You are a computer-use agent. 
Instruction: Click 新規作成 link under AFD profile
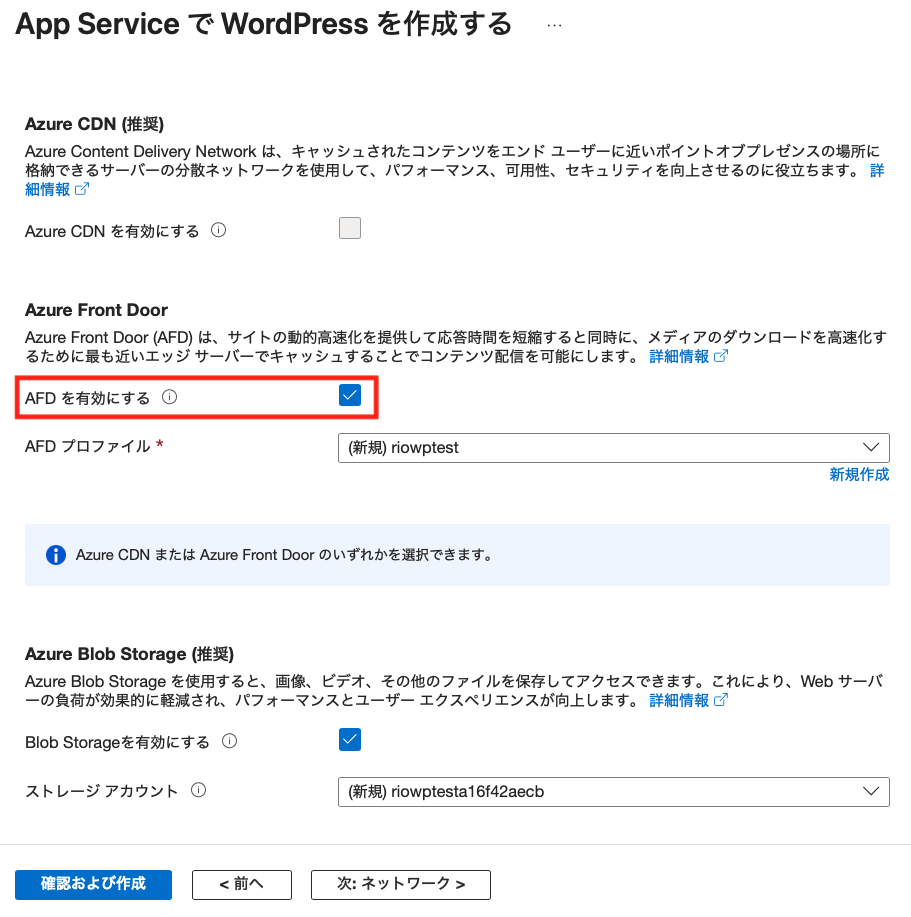click(x=859, y=474)
